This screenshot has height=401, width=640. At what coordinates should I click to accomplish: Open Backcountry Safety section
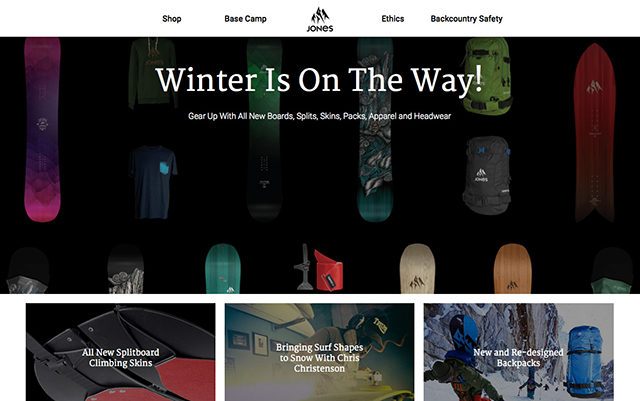[467, 19]
